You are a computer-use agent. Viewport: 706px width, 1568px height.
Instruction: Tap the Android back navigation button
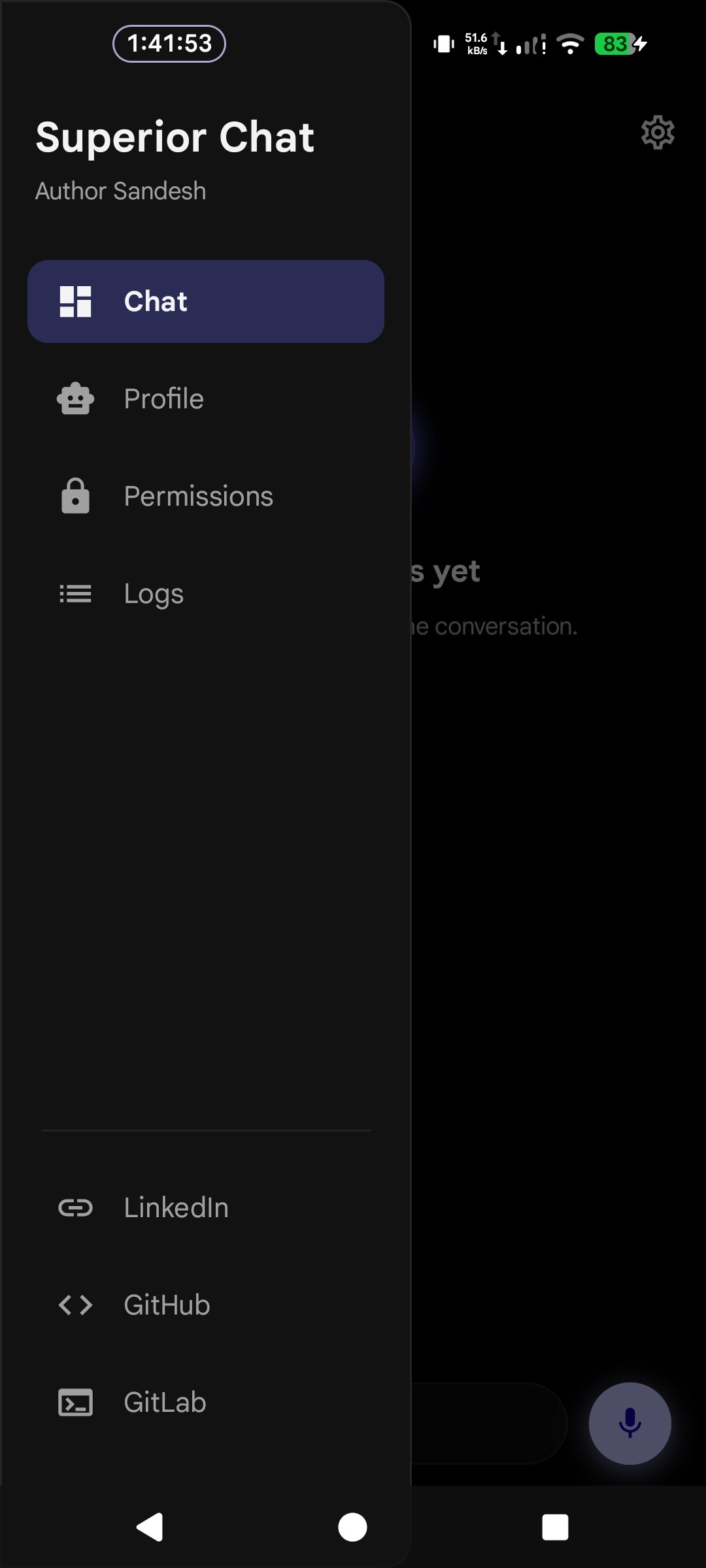tap(150, 1527)
